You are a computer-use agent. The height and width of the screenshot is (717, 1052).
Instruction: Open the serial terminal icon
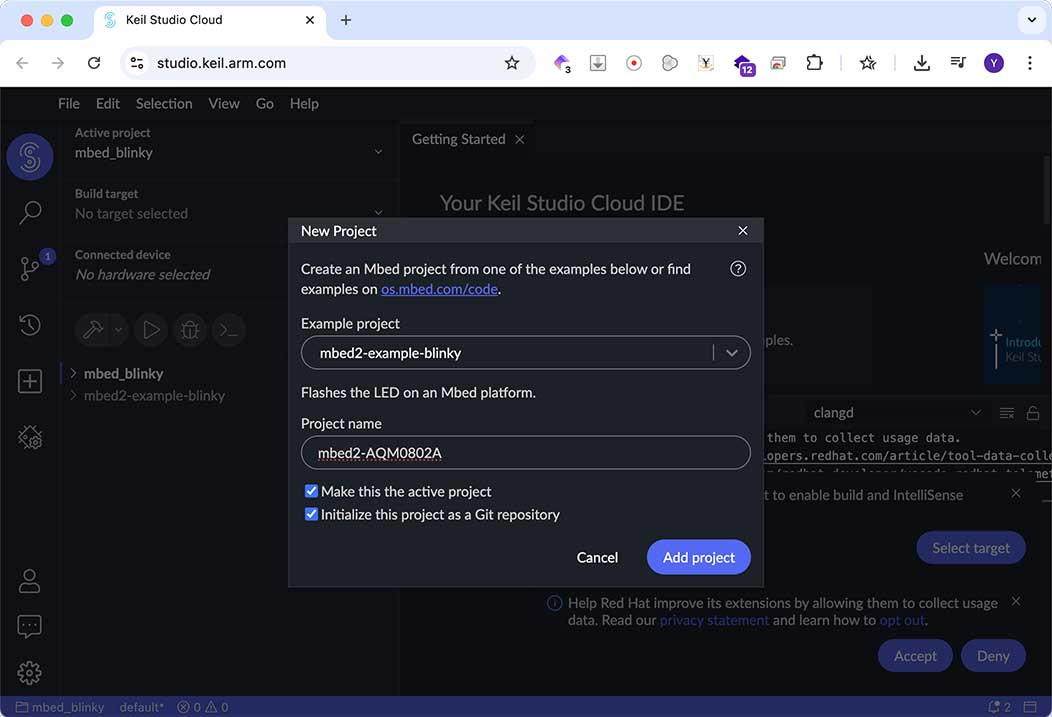click(229, 330)
